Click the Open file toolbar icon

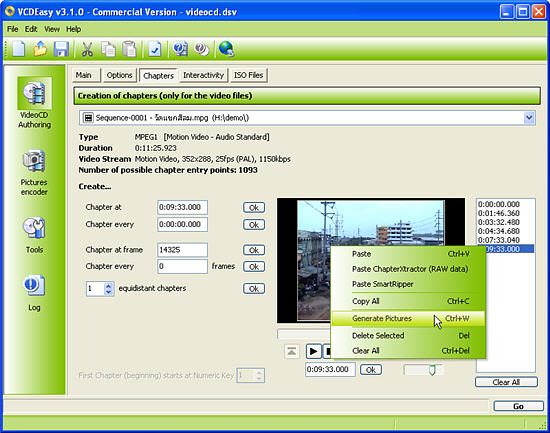[40, 49]
